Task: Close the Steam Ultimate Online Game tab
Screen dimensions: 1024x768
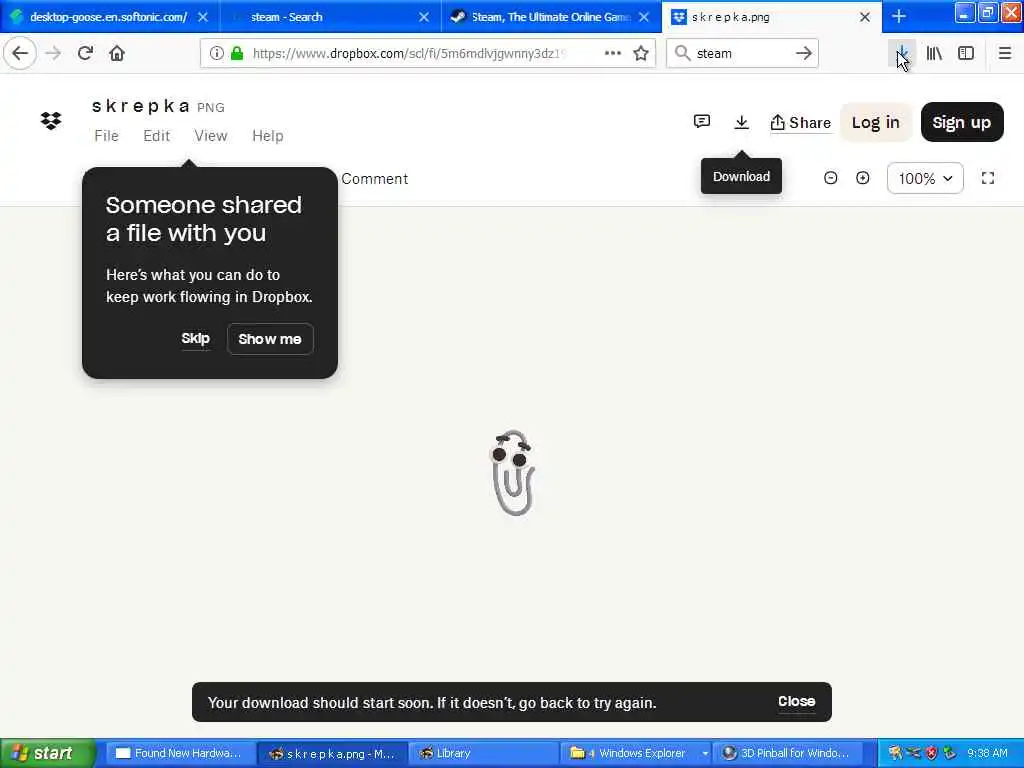Action: point(644,17)
